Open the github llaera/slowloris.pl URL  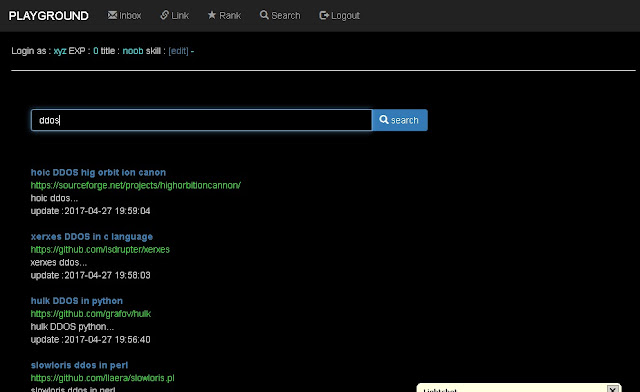tap(102, 378)
